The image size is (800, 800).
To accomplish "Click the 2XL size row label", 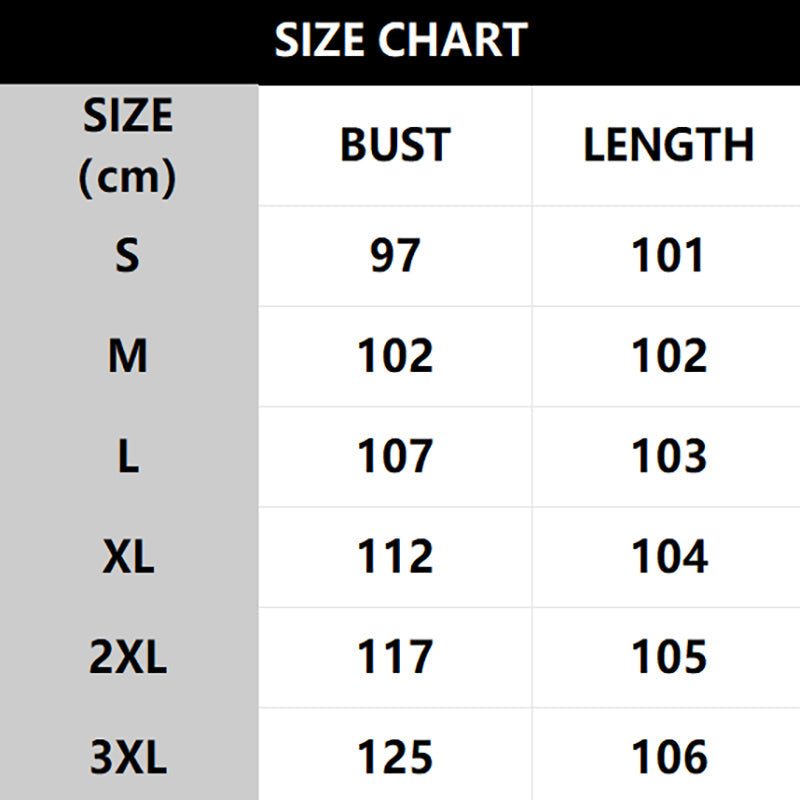I will pyautogui.click(x=128, y=657).
